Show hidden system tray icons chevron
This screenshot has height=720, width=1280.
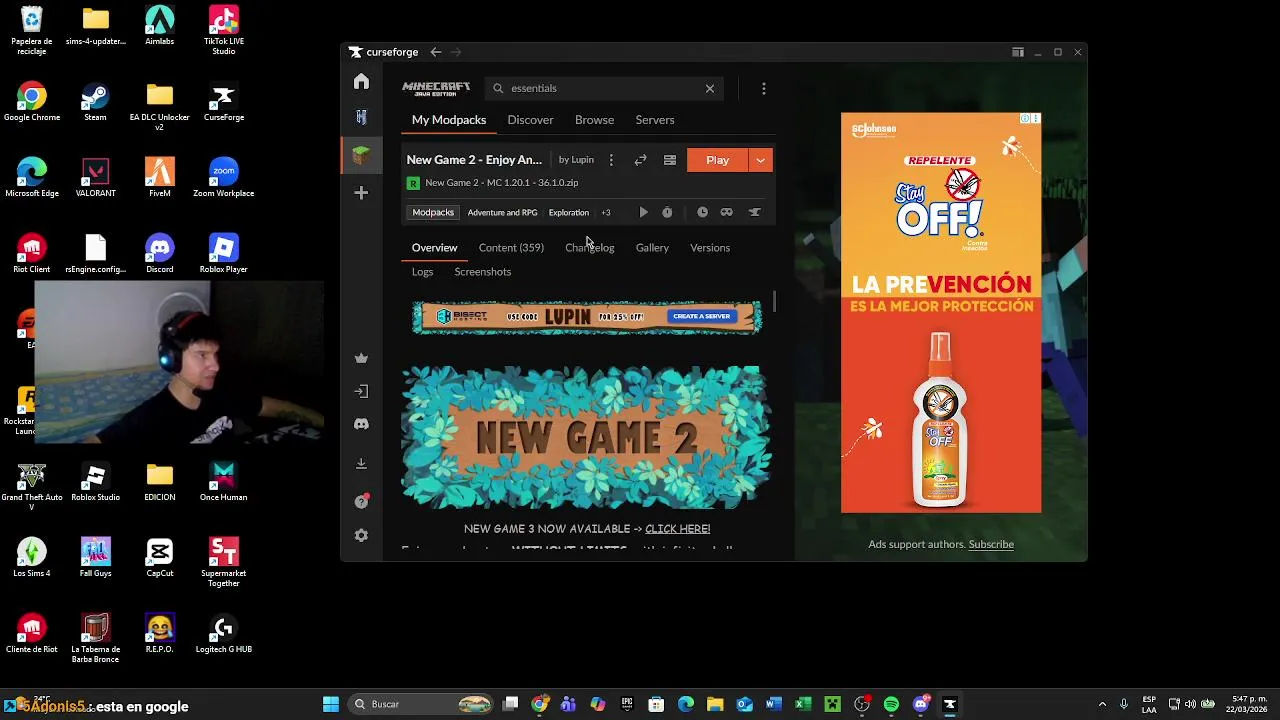[x=1102, y=704]
